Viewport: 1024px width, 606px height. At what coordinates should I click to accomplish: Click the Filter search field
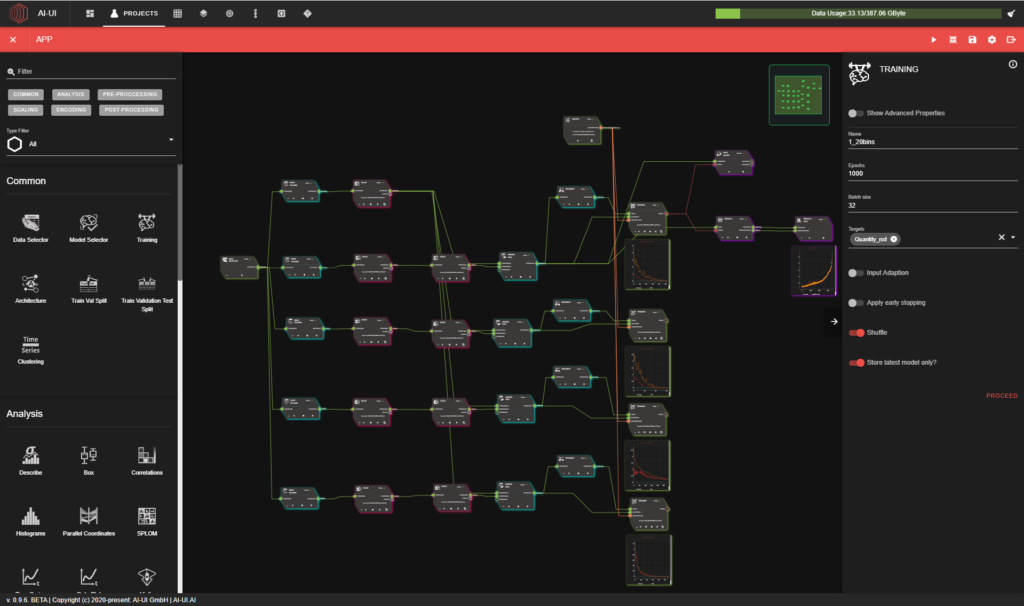(91, 72)
